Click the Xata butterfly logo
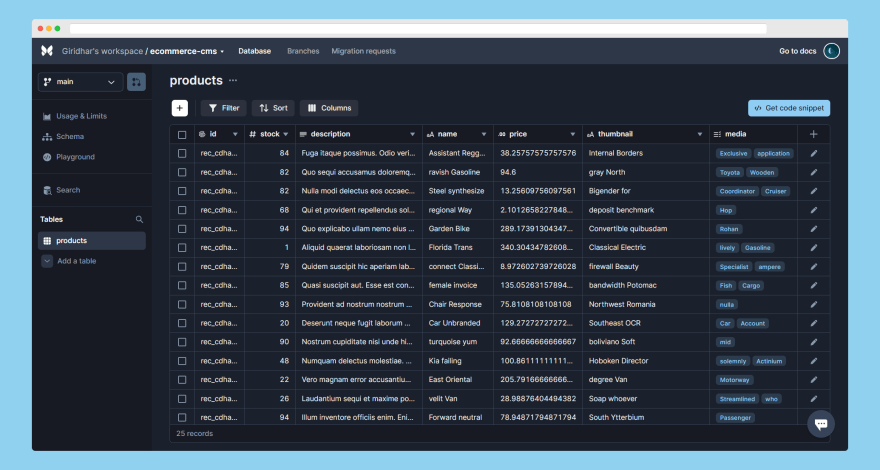The image size is (880, 470). coord(47,51)
